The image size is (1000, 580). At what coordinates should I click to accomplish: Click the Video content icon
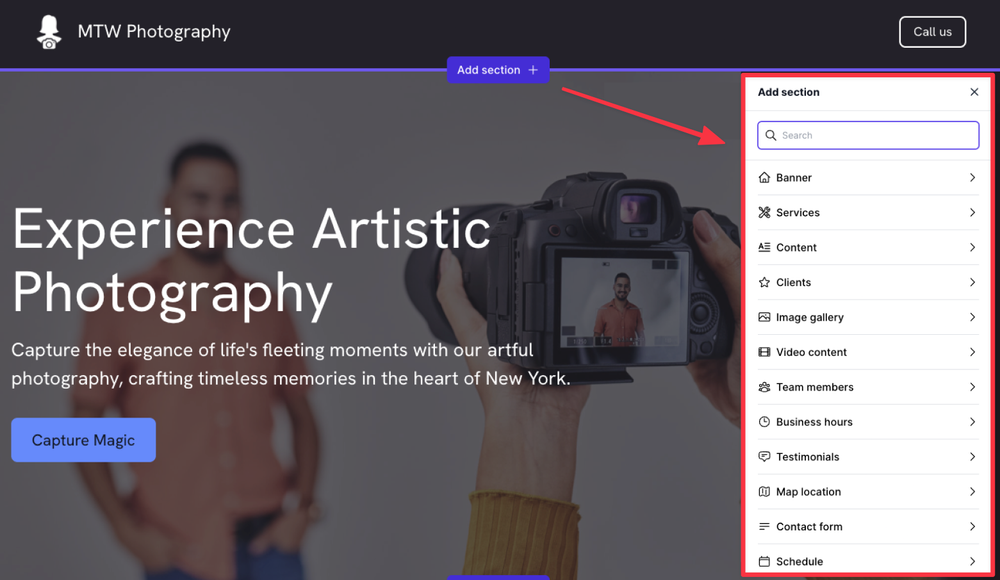click(766, 352)
